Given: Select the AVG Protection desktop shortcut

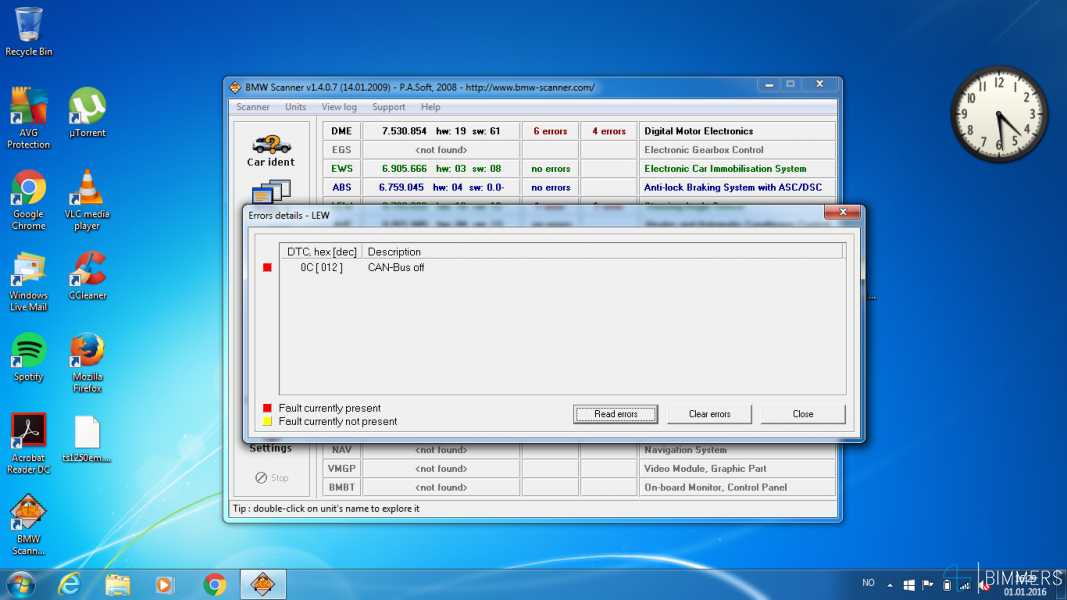Looking at the screenshot, I should coord(29,118).
